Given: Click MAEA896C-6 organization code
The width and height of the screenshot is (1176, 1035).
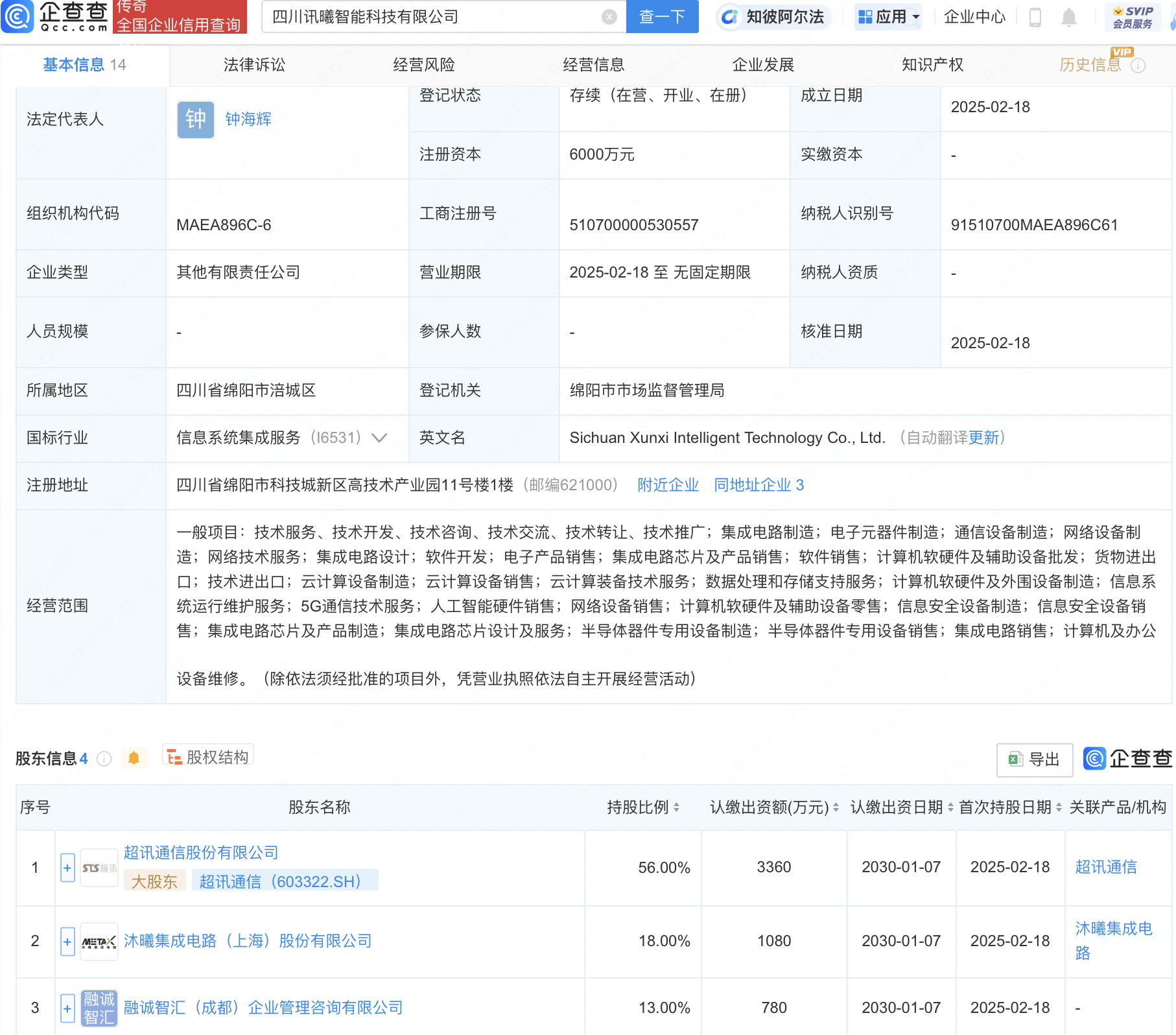Looking at the screenshot, I should click(x=224, y=225).
